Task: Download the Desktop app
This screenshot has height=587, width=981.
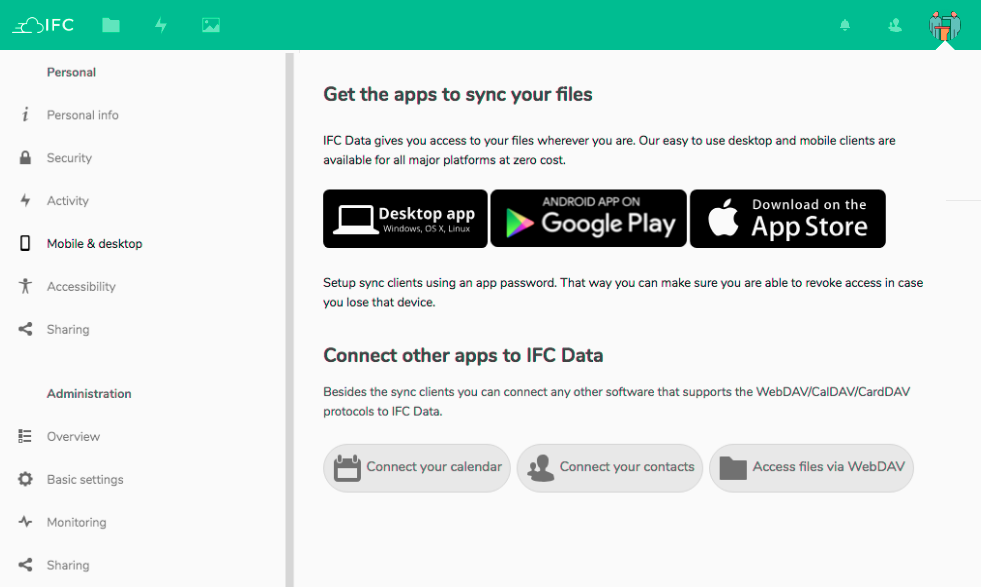Action: (x=405, y=219)
